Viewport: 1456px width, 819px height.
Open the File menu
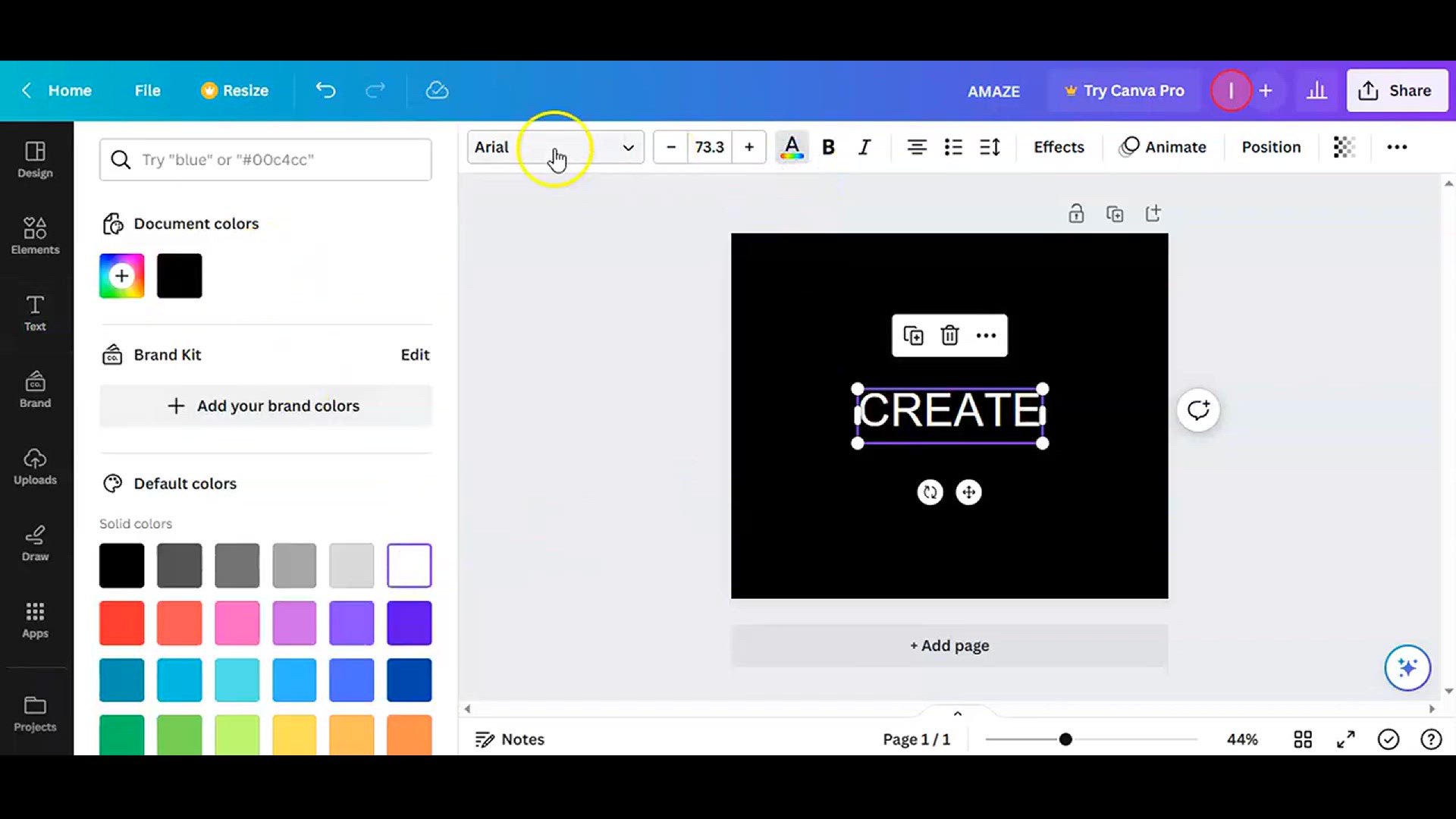pyautogui.click(x=148, y=90)
